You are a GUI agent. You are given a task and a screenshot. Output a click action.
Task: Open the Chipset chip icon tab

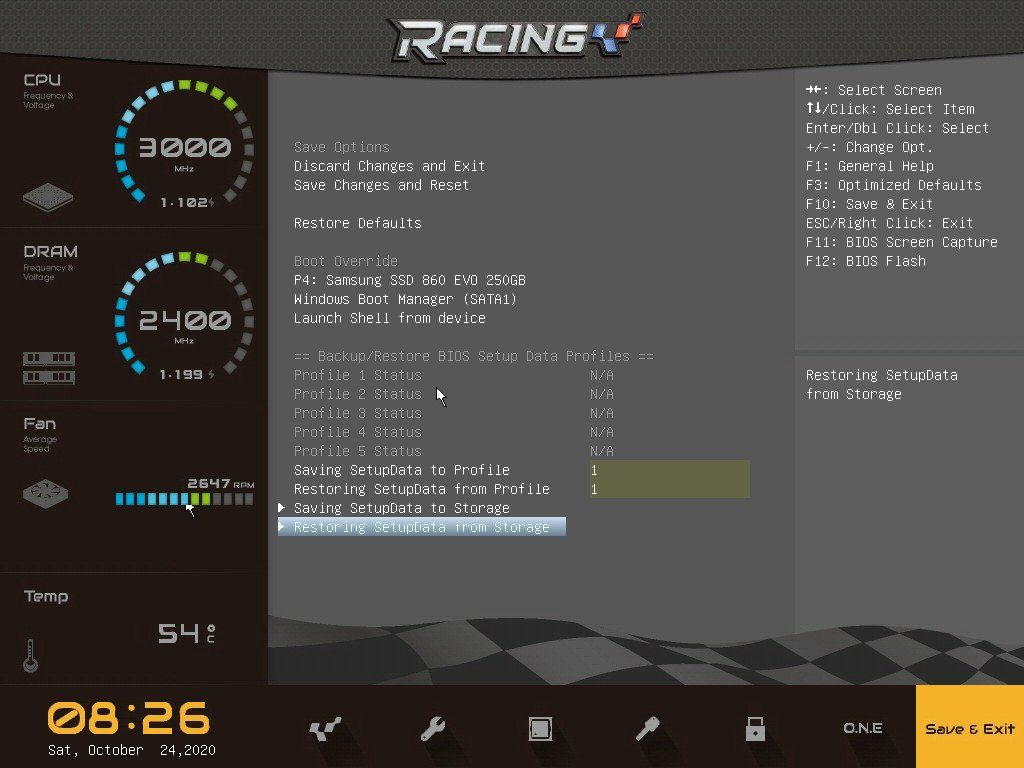point(540,729)
